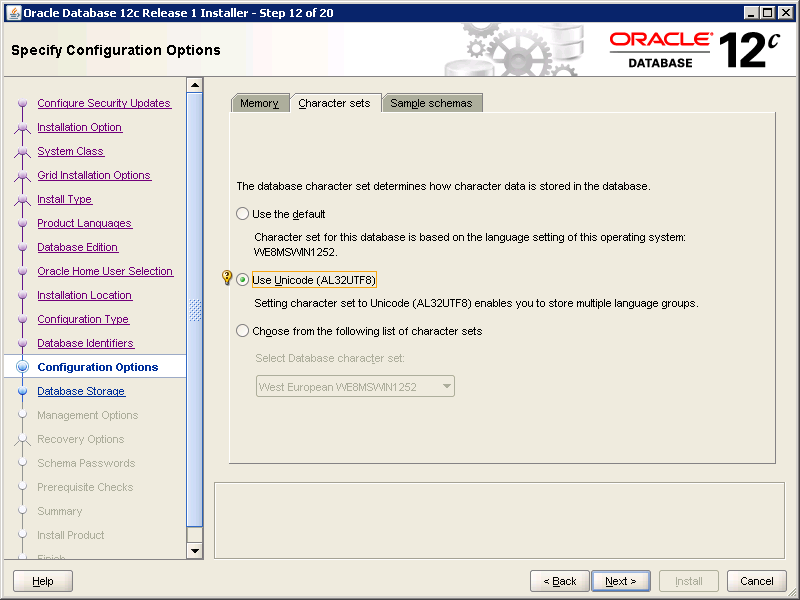
Task: Go to Database Identifiers step
Action: [x=86, y=343]
